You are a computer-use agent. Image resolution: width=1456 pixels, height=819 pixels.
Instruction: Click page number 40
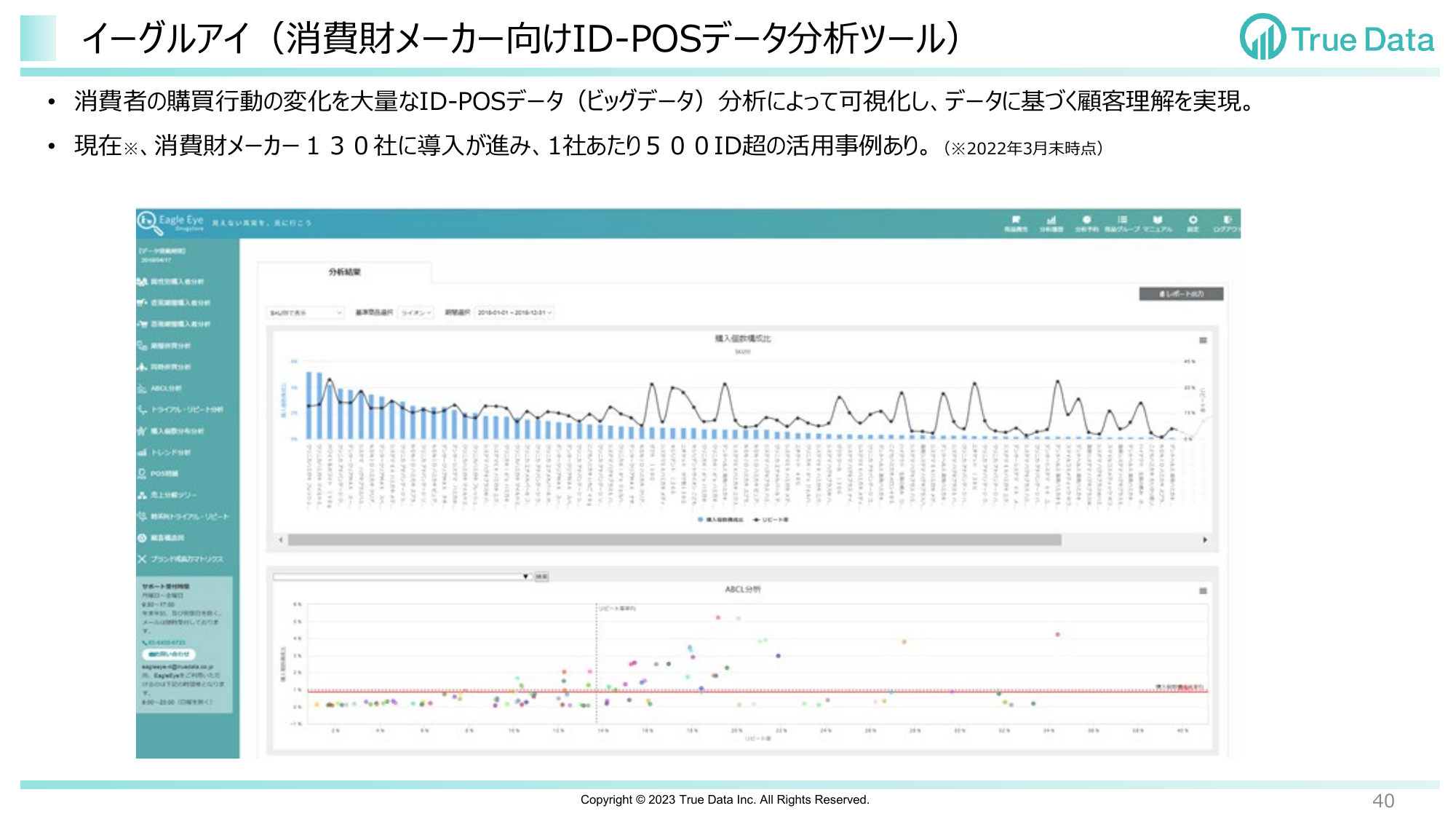click(1383, 801)
